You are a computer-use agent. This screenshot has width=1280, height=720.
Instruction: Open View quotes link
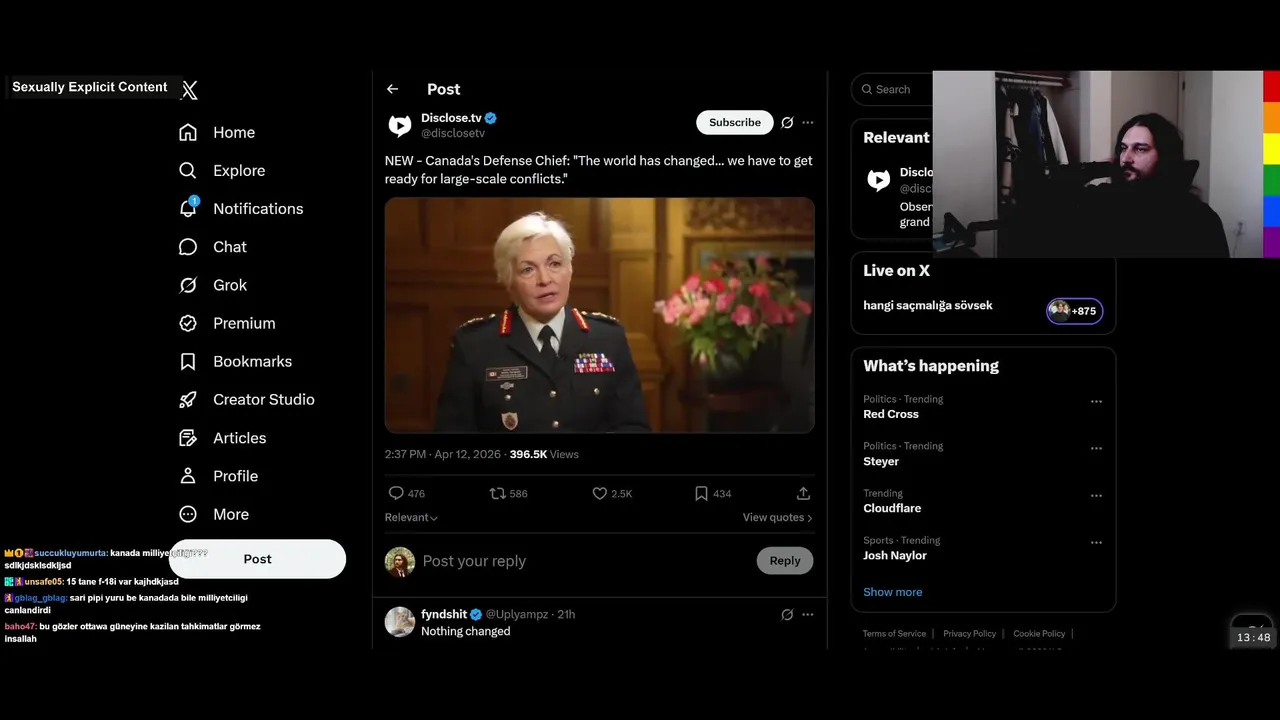point(777,517)
